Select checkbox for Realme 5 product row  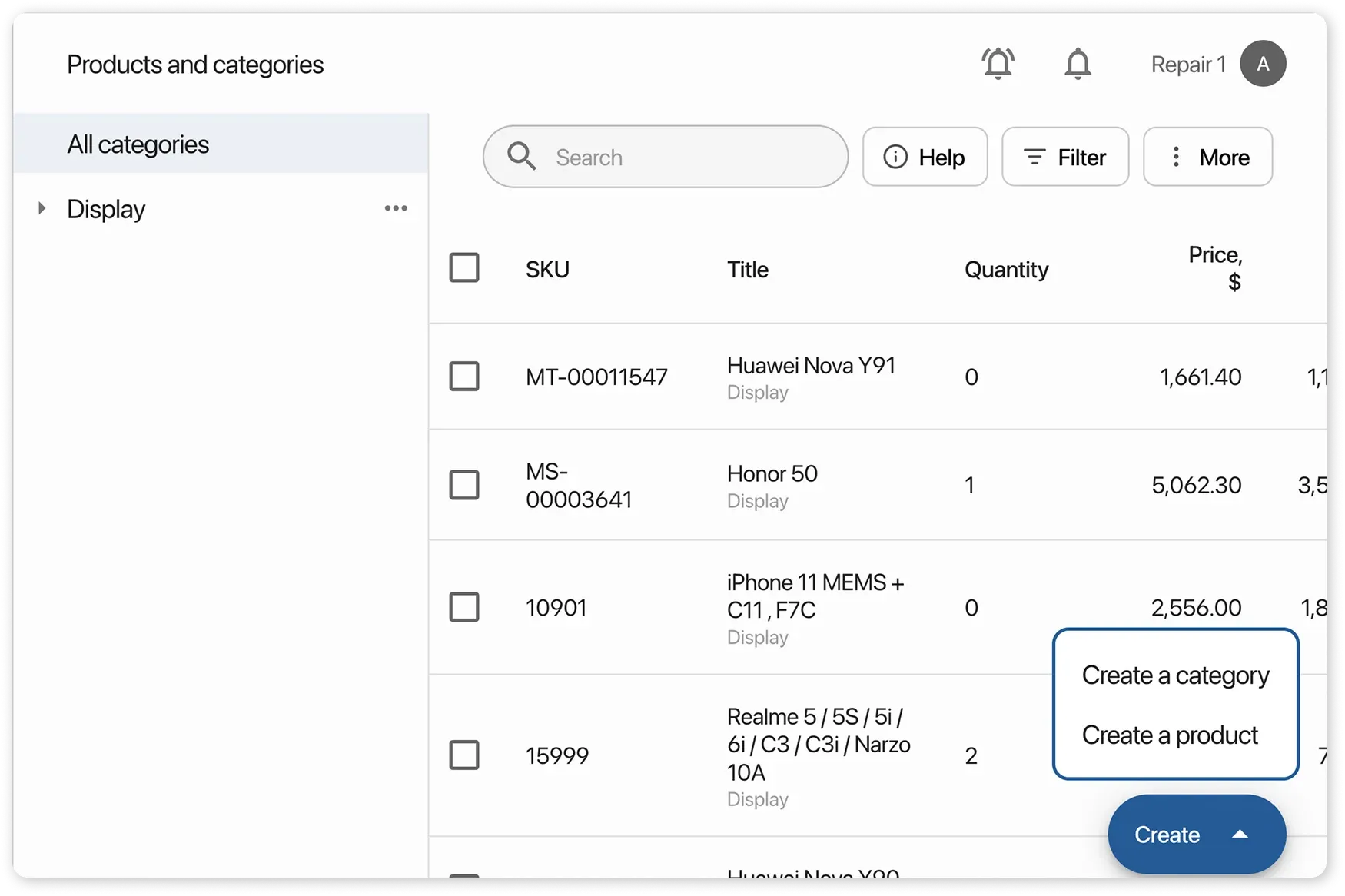pos(464,755)
